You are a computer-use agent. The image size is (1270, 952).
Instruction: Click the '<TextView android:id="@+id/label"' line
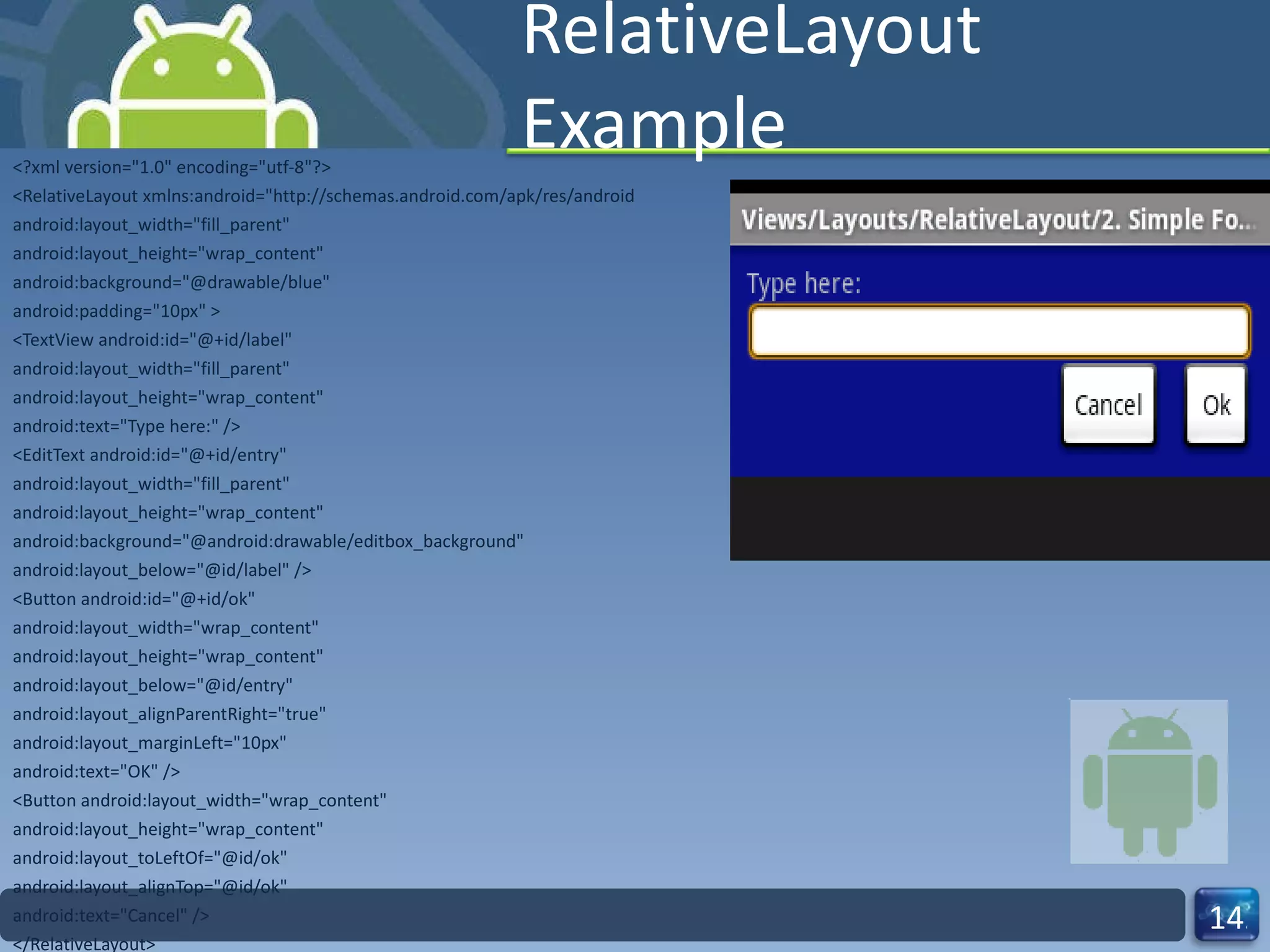pos(152,340)
